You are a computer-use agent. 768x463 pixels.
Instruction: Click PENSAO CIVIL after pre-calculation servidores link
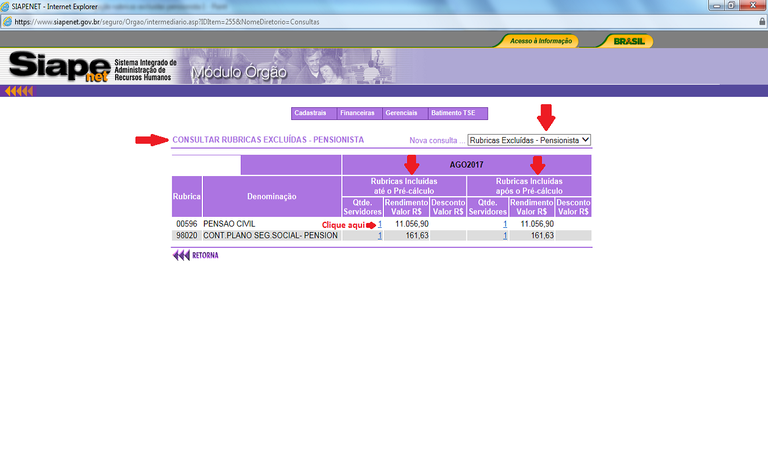click(505, 224)
